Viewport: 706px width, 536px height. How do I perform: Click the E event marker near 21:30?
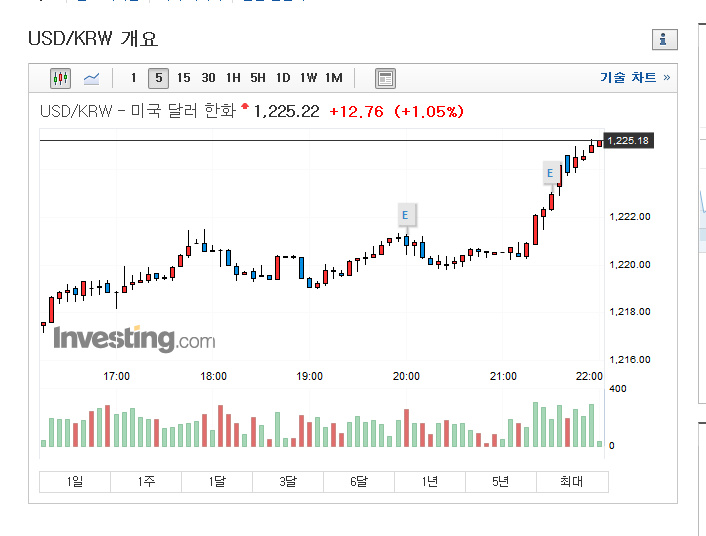click(549, 173)
